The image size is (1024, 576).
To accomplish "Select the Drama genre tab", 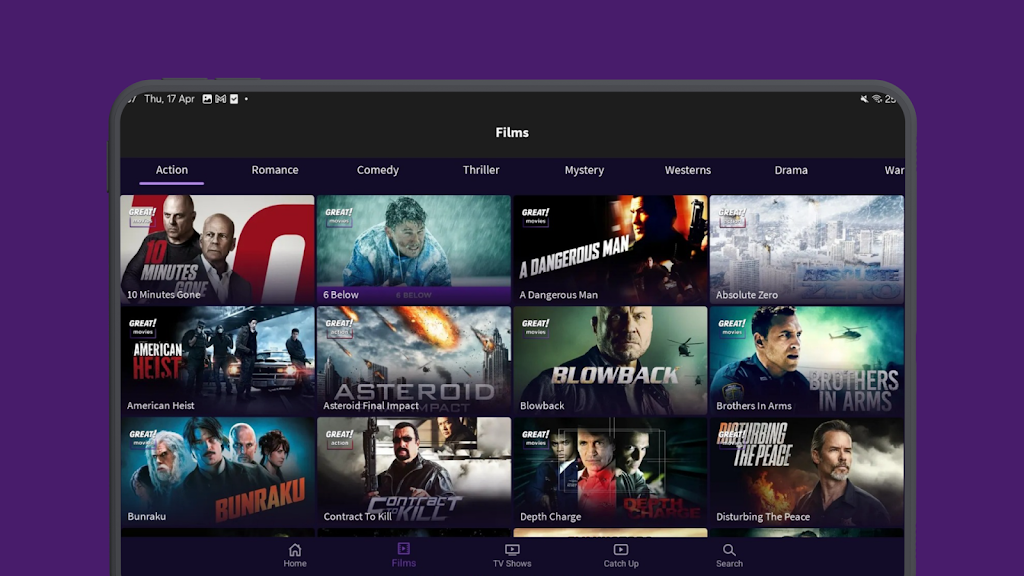I will point(791,170).
